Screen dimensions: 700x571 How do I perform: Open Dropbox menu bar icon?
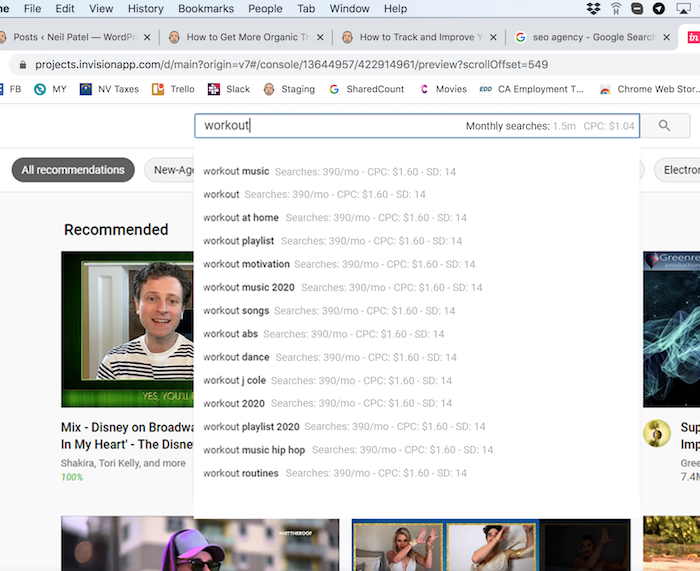pyautogui.click(x=593, y=8)
